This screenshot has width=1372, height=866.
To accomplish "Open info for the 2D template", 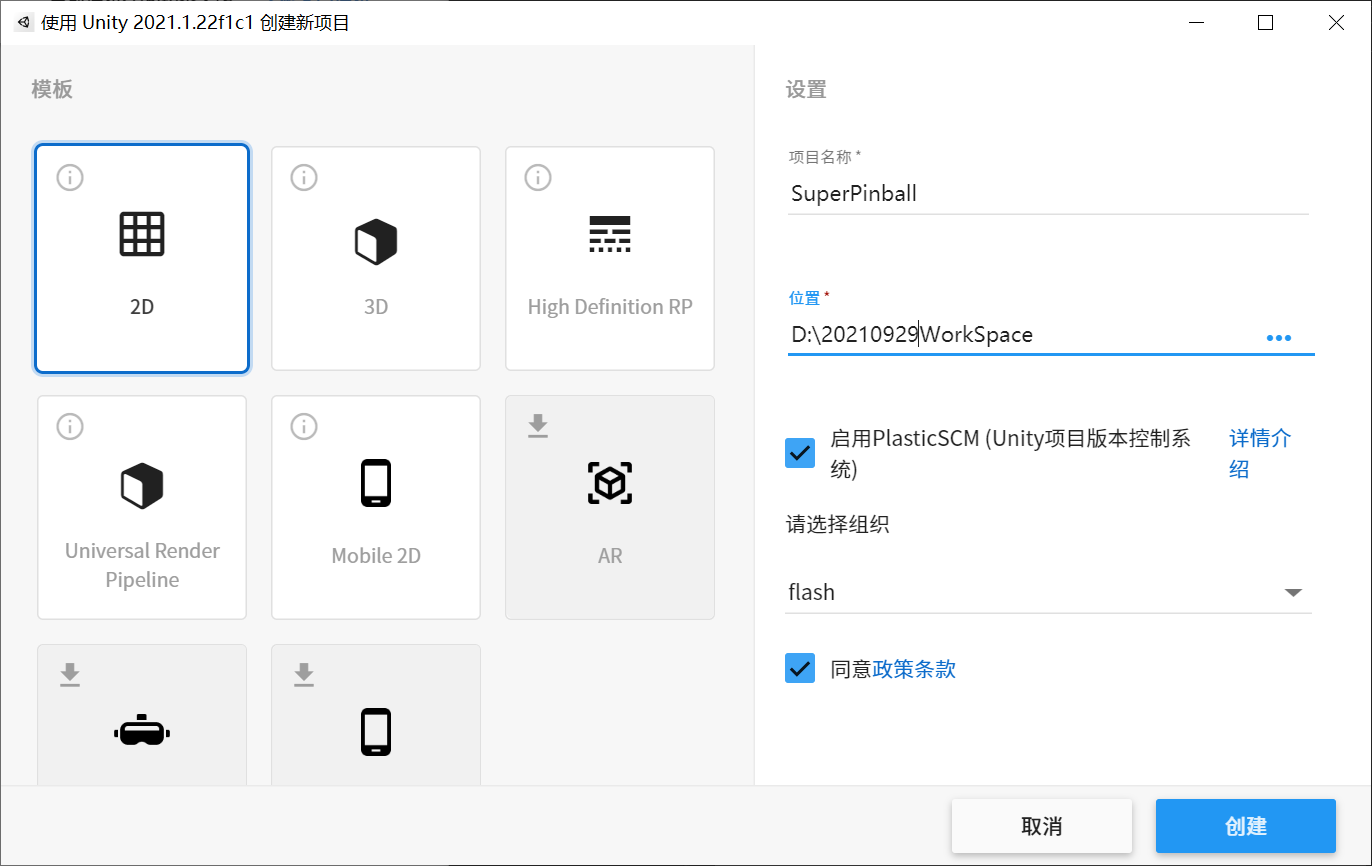I will point(70,178).
